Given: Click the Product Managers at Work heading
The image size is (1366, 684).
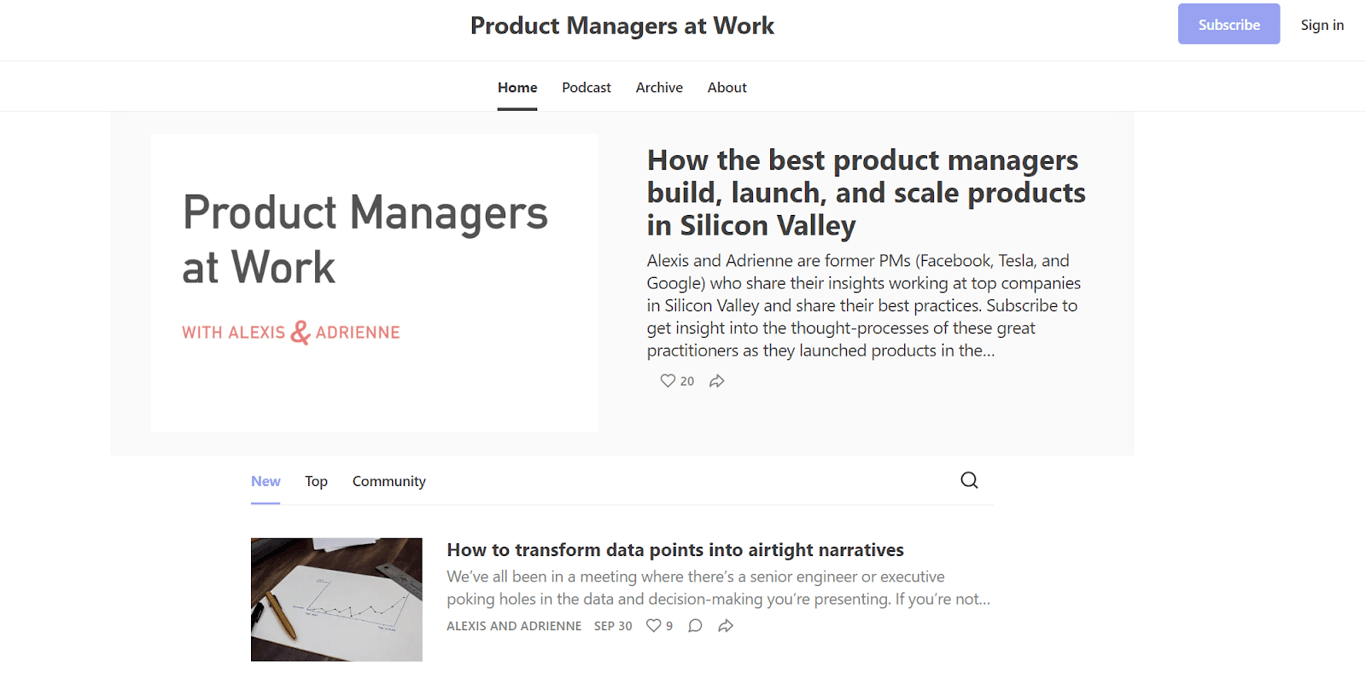Looking at the screenshot, I should click(622, 25).
